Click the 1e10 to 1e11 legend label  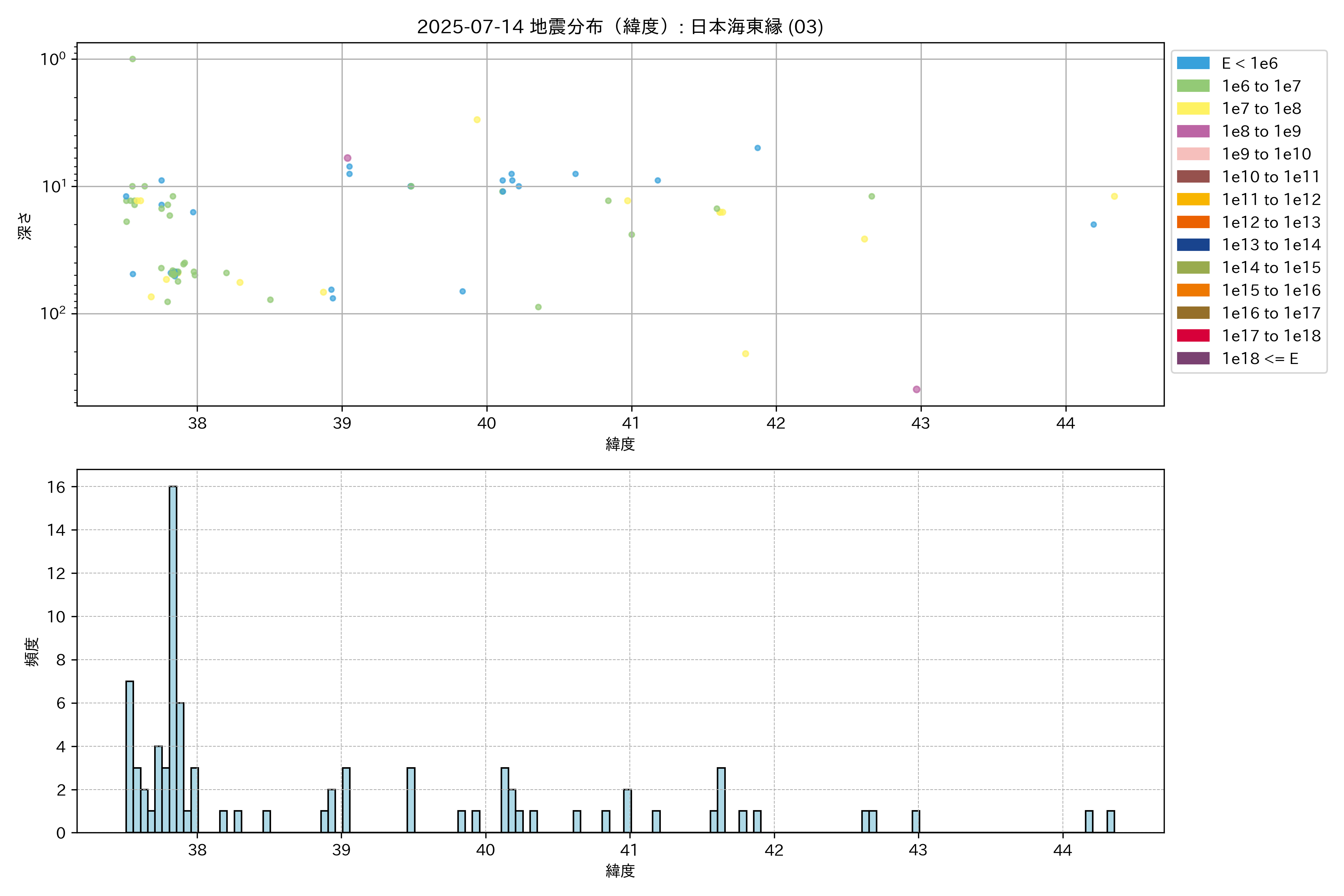point(1271,177)
